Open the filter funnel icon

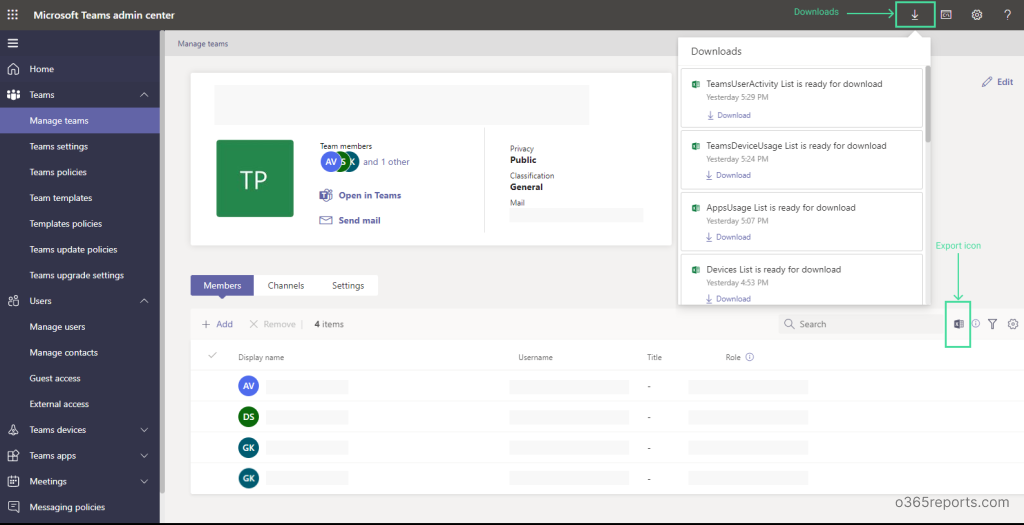point(993,324)
